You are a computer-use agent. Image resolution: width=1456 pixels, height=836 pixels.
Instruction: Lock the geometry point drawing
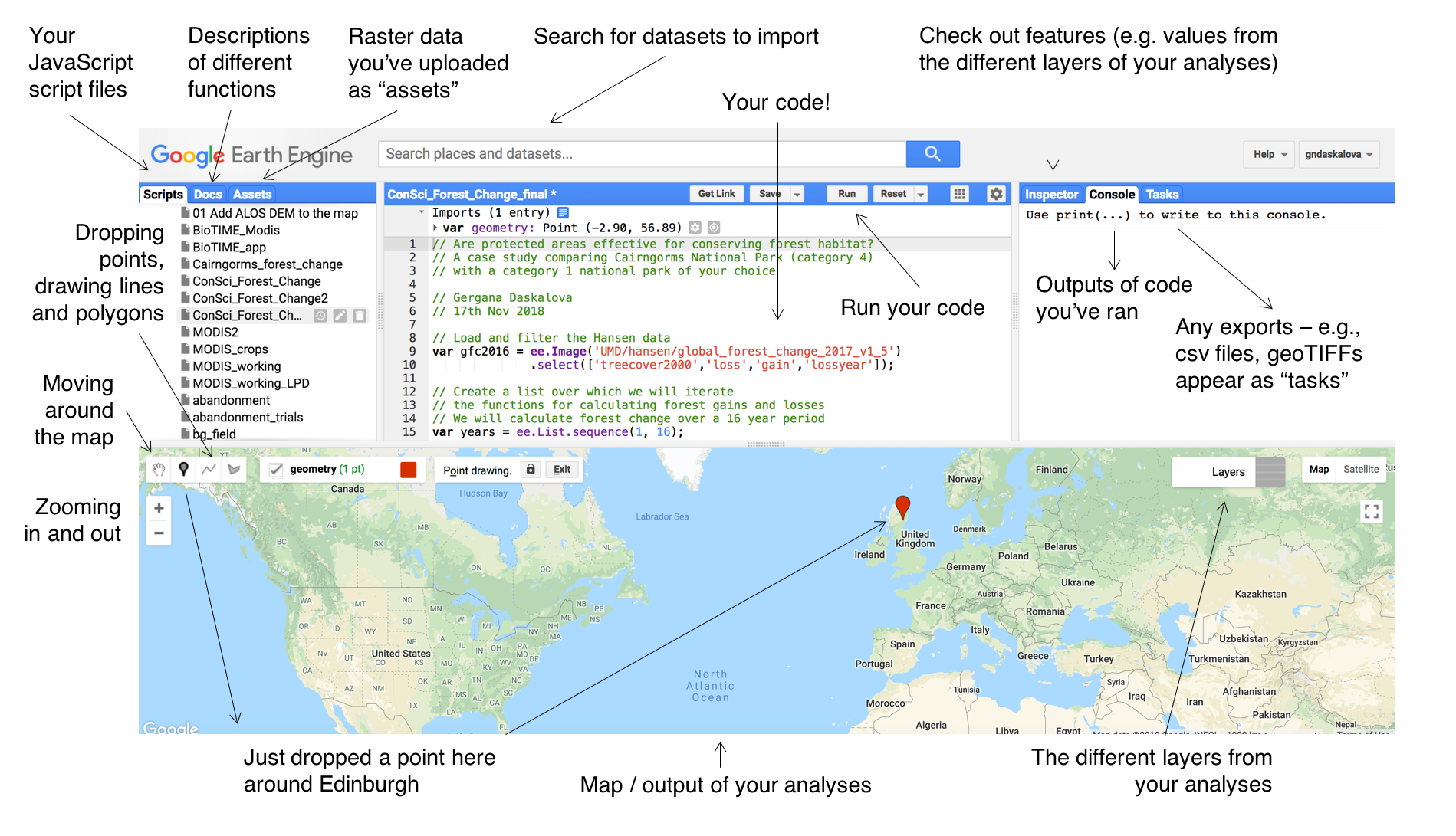tap(531, 468)
